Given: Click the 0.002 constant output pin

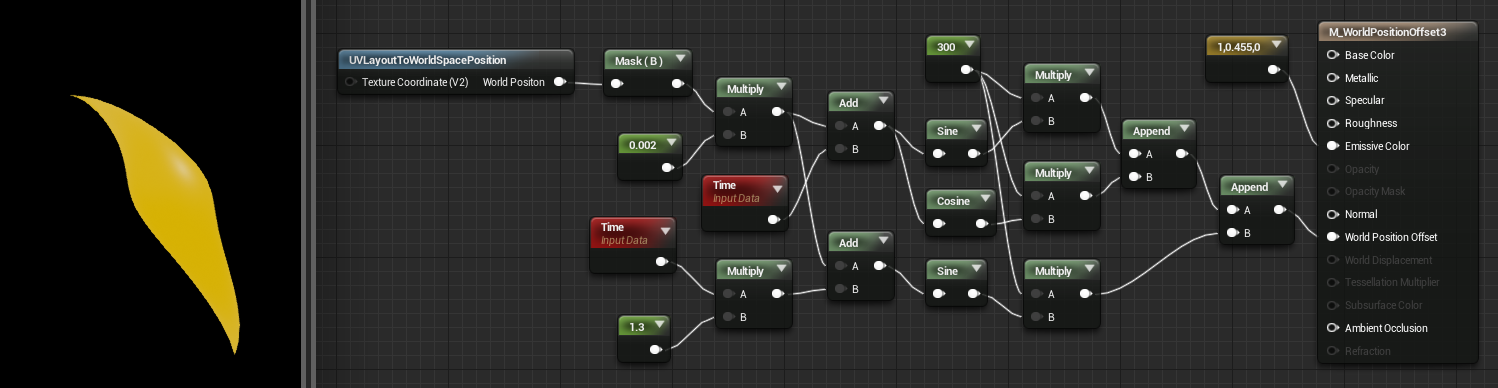Looking at the screenshot, I should point(668,167).
